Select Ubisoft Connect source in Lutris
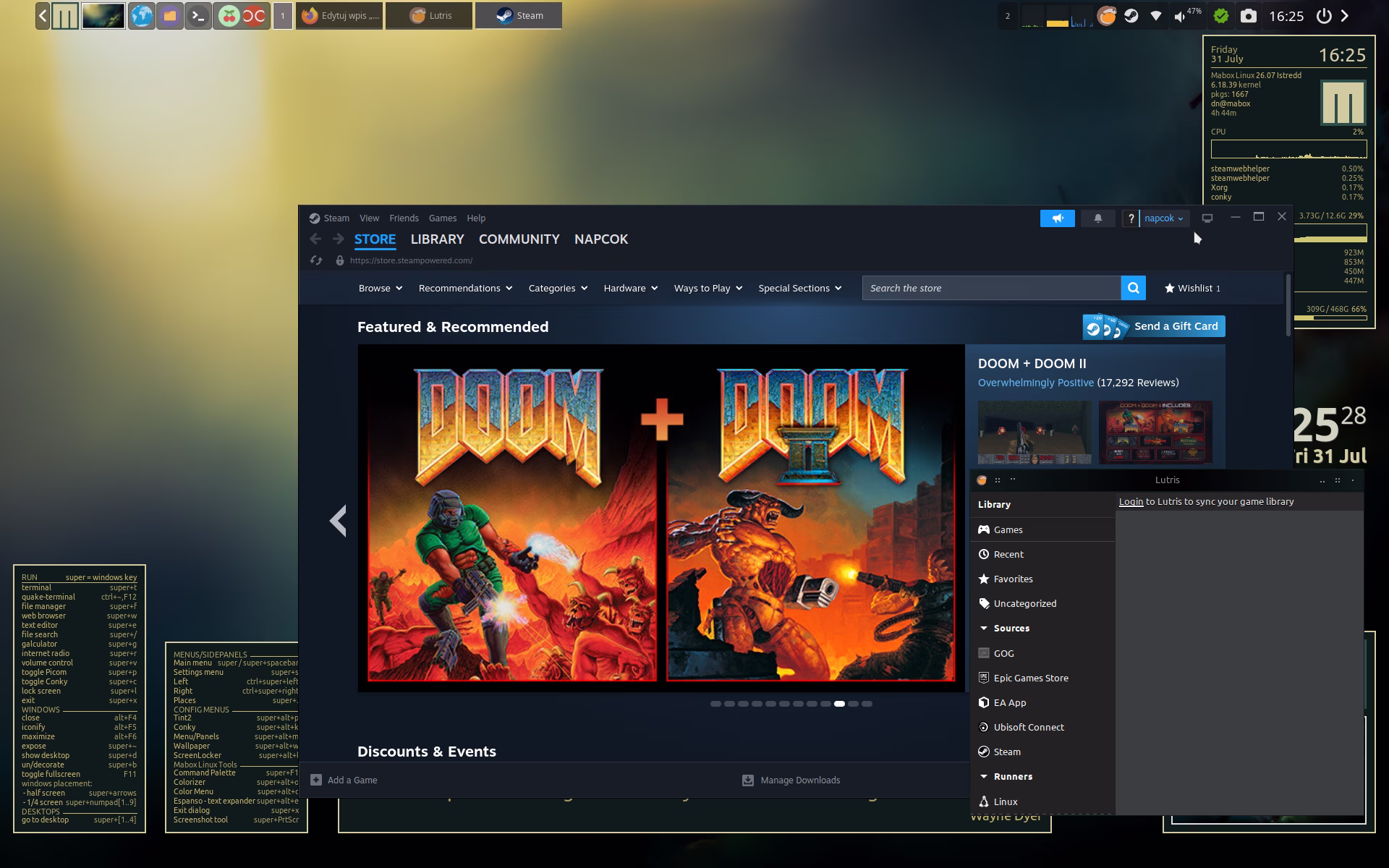The image size is (1389, 868). 1042,728
